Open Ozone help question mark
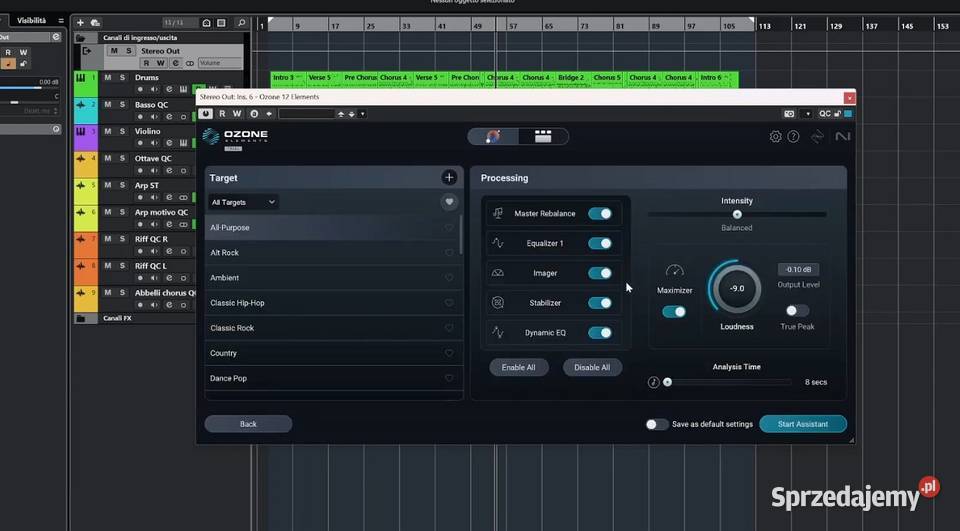Image resolution: width=960 pixels, height=531 pixels. pos(793,137)
